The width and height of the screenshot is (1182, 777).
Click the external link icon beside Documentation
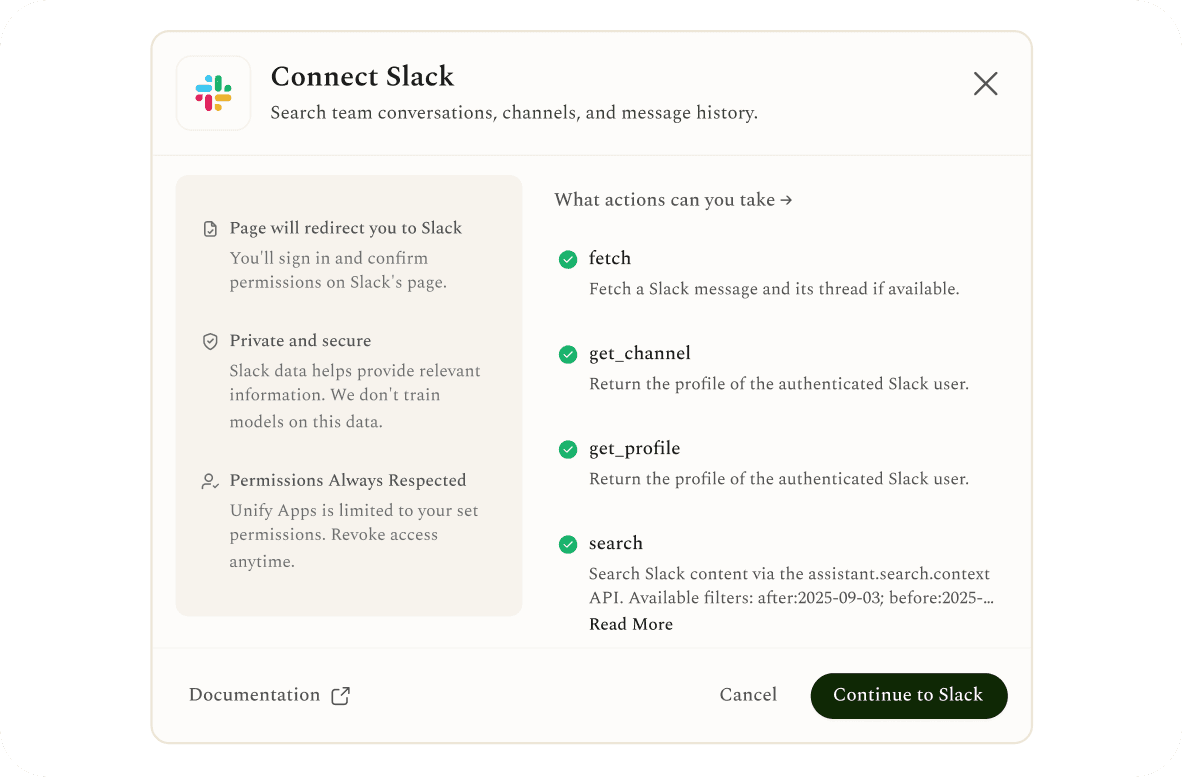coord(341,695)
